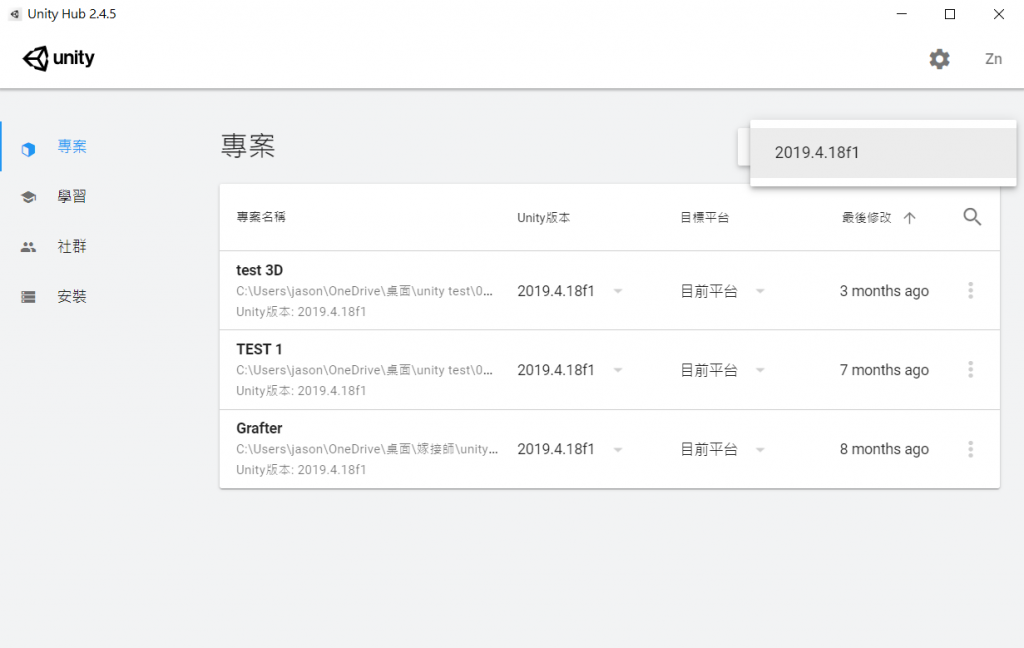
Task: Click the graduation cap learn icon
Action: pos(28,197)
